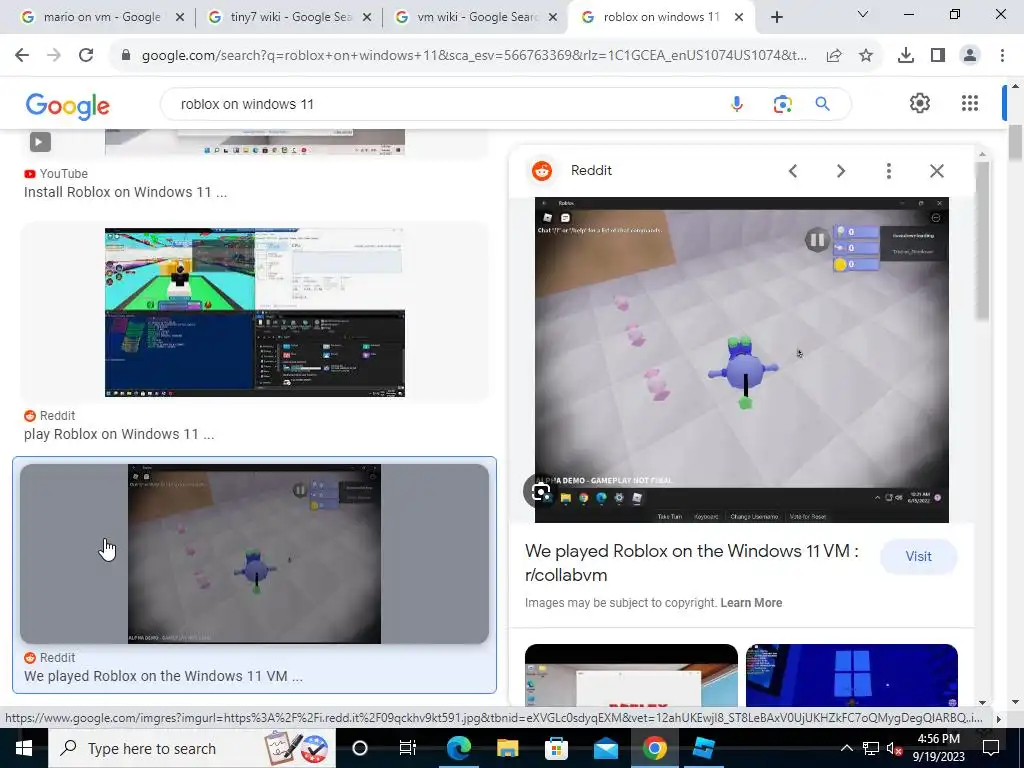Image resolution: width=1024 pixels, height=768 pixels.
Task: Switch to the 'mario on vm' tab
Action: point(103,17)
